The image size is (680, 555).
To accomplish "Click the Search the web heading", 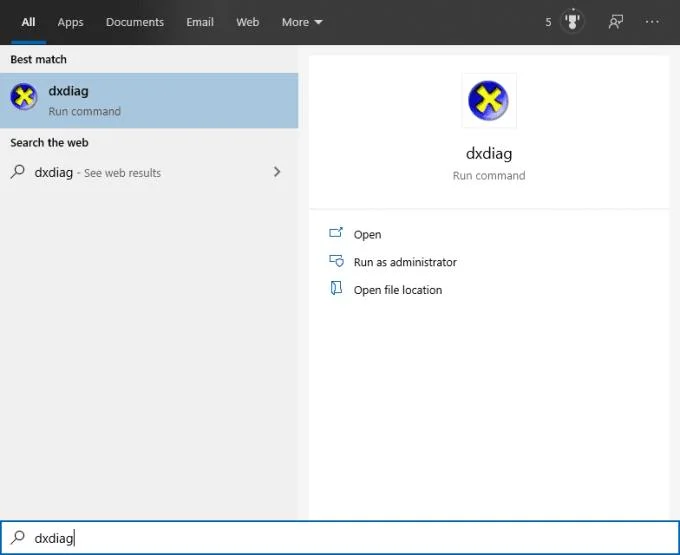I will tap(49, 143).
